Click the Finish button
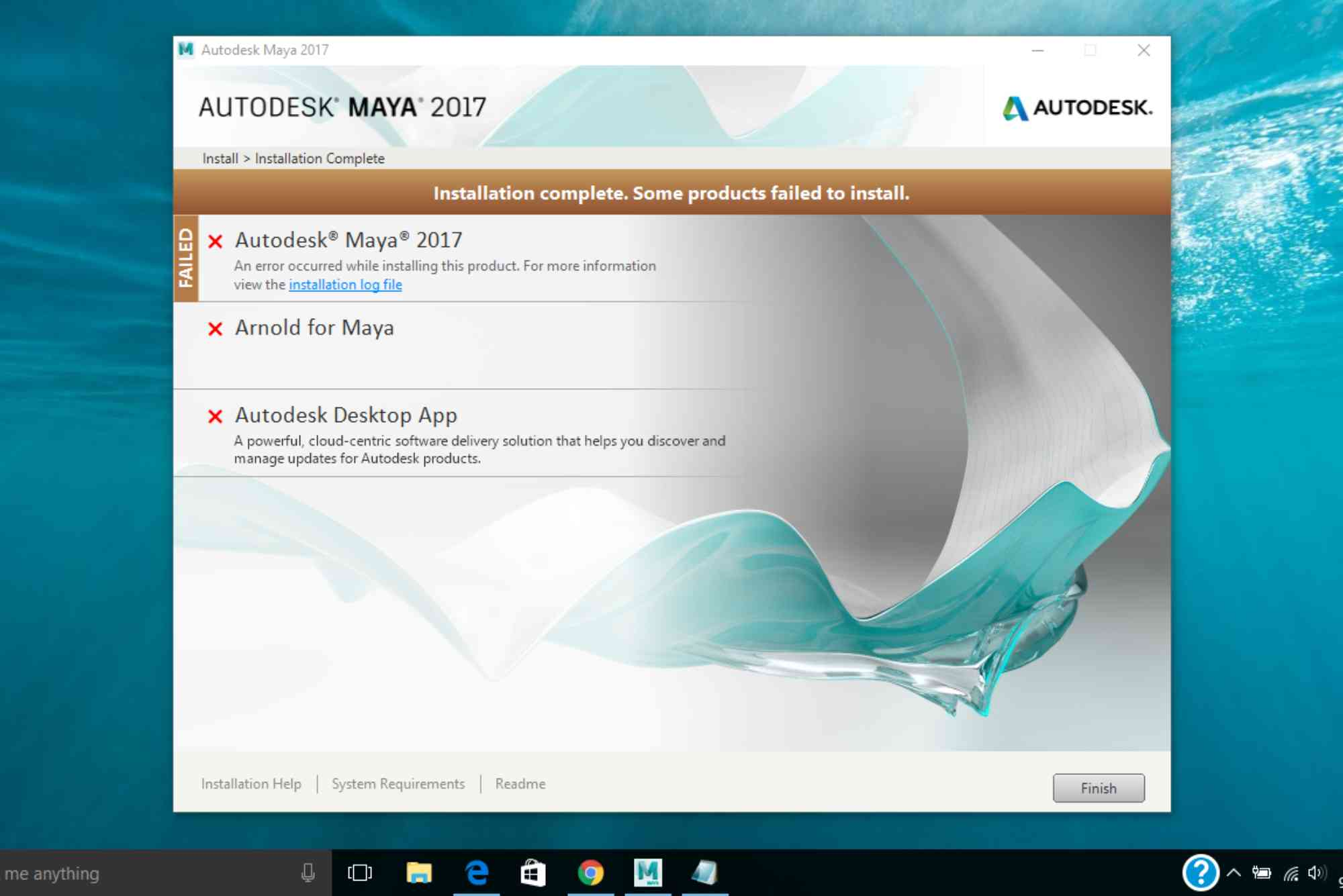Screen dimensions: 1343x896 (x=1099, y=788)
